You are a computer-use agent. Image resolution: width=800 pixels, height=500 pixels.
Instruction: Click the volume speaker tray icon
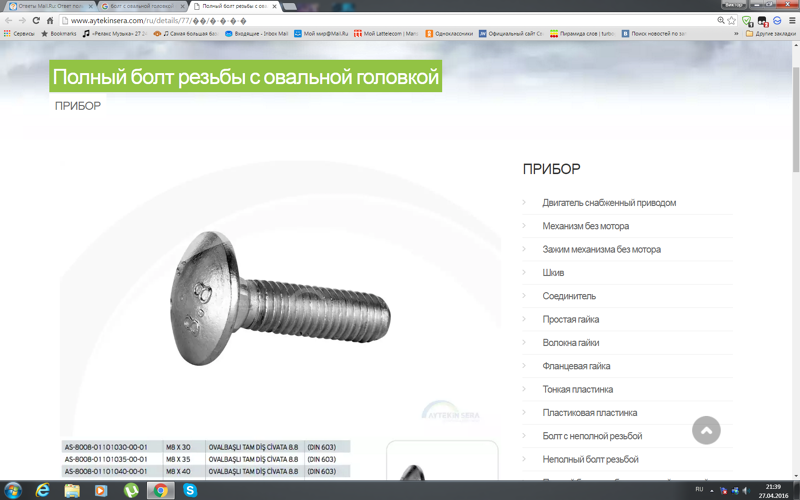tap(745, 490)
